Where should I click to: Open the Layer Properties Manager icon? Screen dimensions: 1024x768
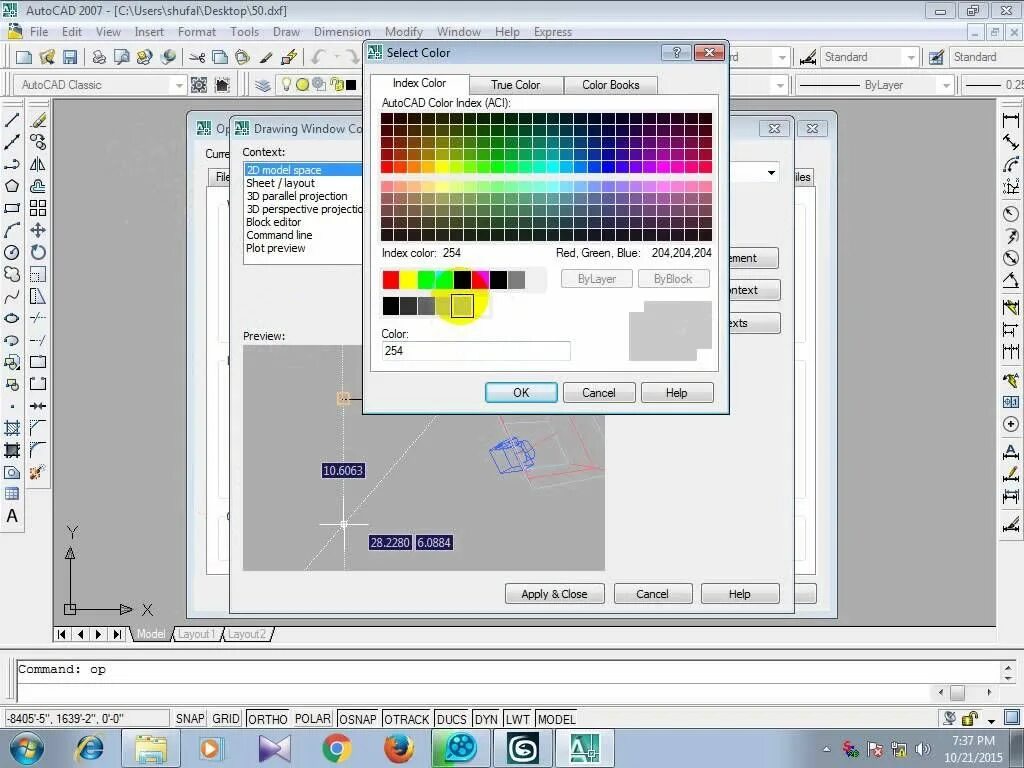tap(263, 85)
